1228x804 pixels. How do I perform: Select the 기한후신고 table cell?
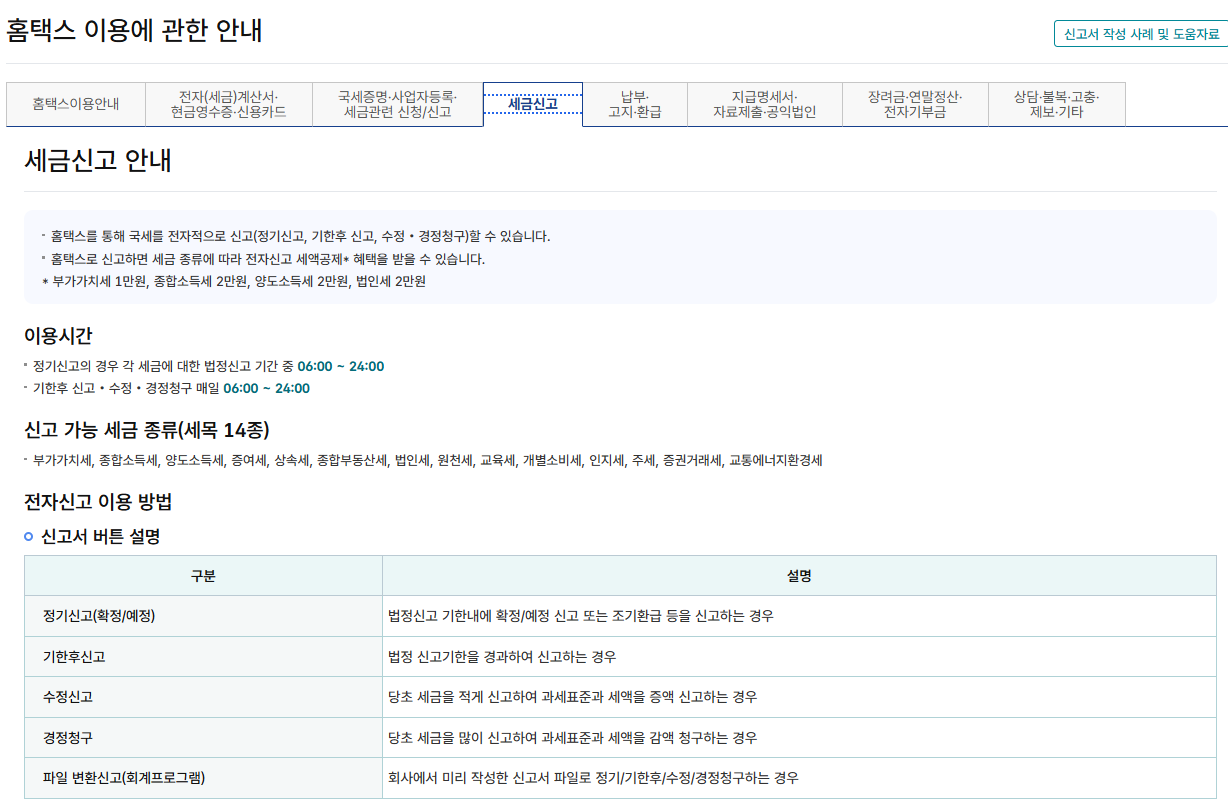coord(203,657)
